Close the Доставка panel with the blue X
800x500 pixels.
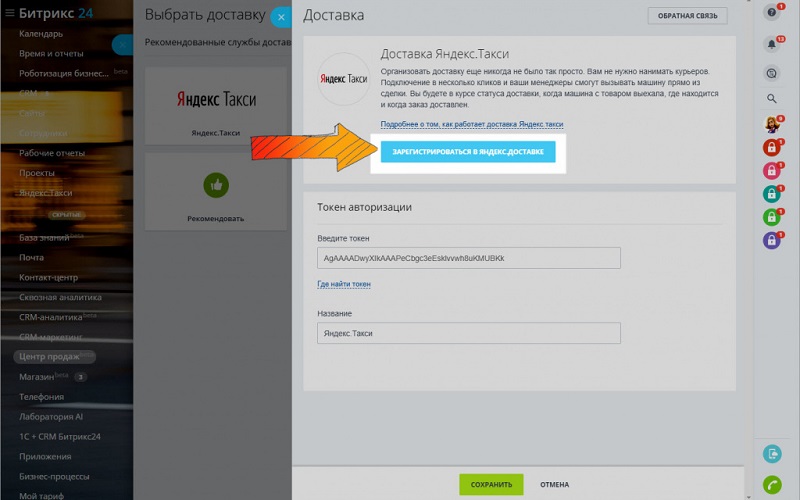click(281, 17)
